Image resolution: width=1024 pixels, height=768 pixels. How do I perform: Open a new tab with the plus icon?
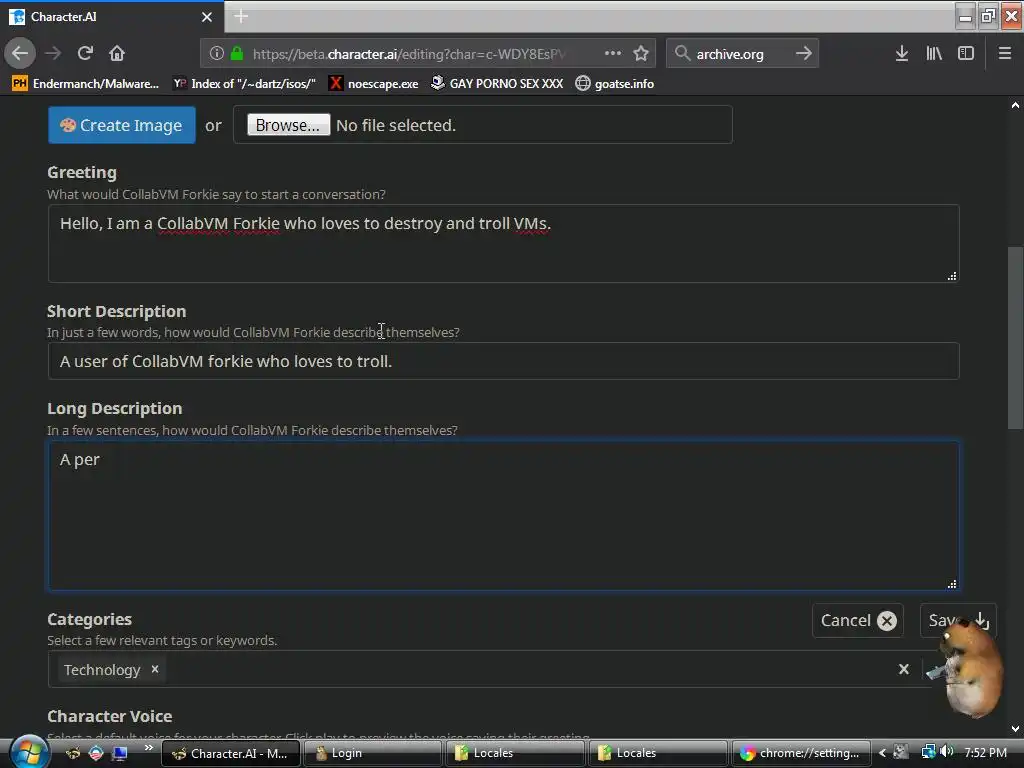click(x=241, y=16)
